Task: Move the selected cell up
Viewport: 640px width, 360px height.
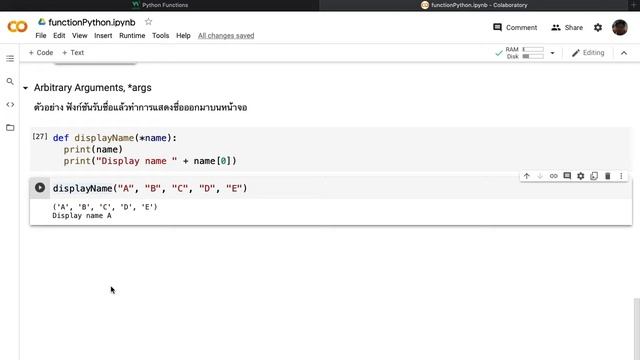Action: (x=527, y=176)
